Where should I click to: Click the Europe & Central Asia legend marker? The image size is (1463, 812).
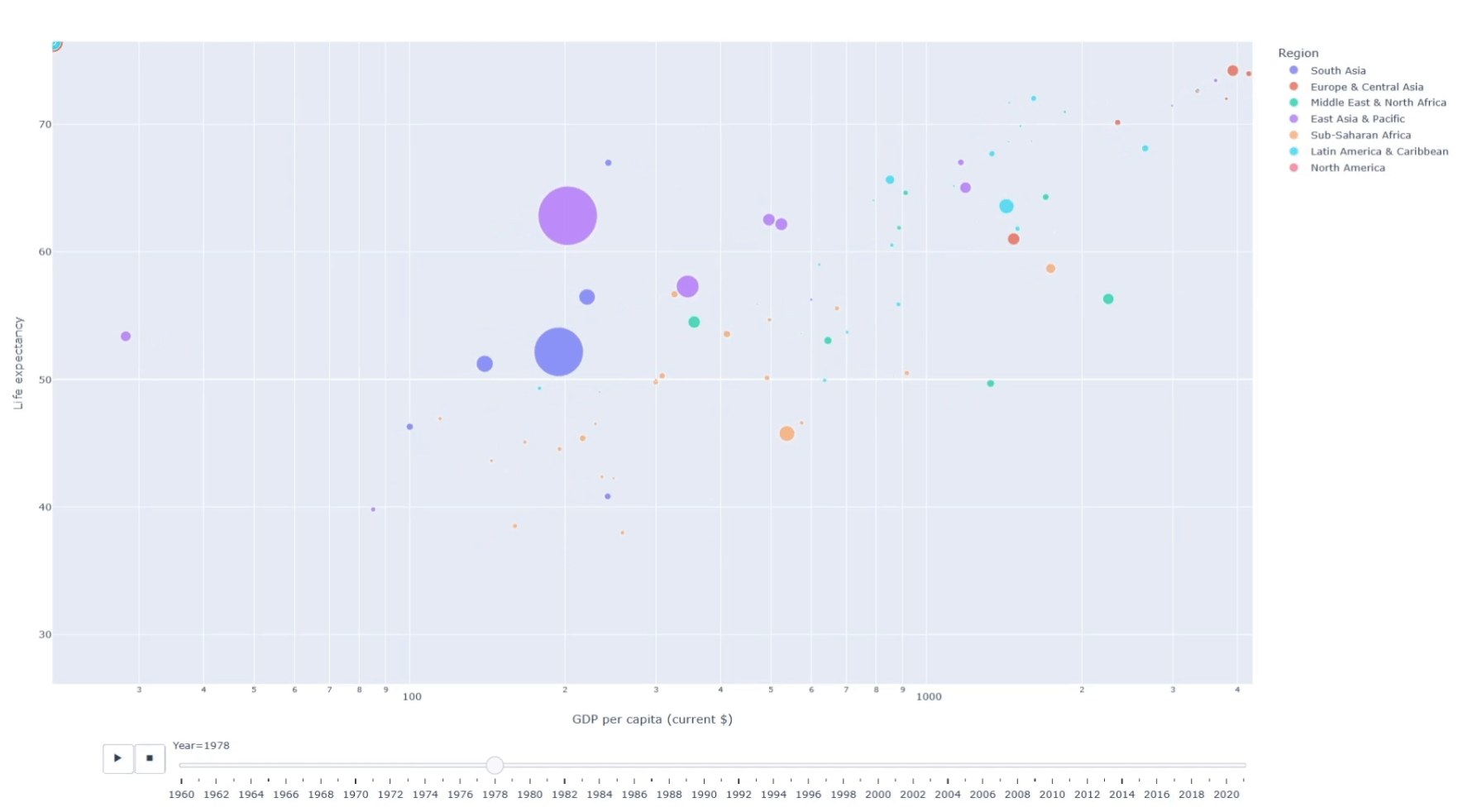click(1294, 87)
